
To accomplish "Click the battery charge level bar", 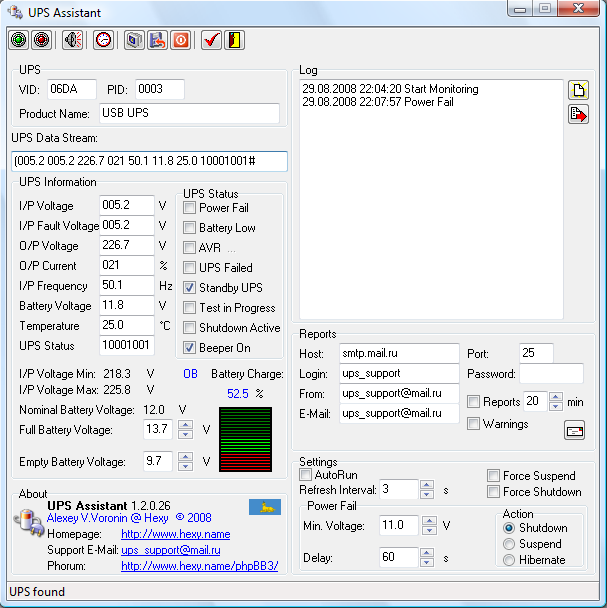I will pyautogui.click(x=246, y=439).
